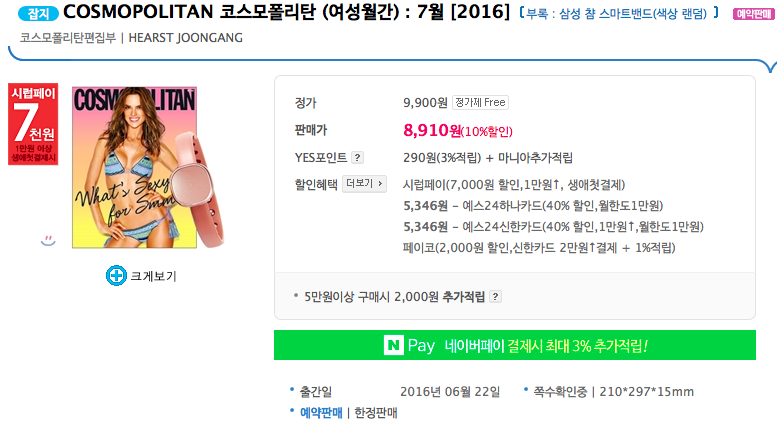Click the blue 예약판매 link at bottom

(320, 412)
